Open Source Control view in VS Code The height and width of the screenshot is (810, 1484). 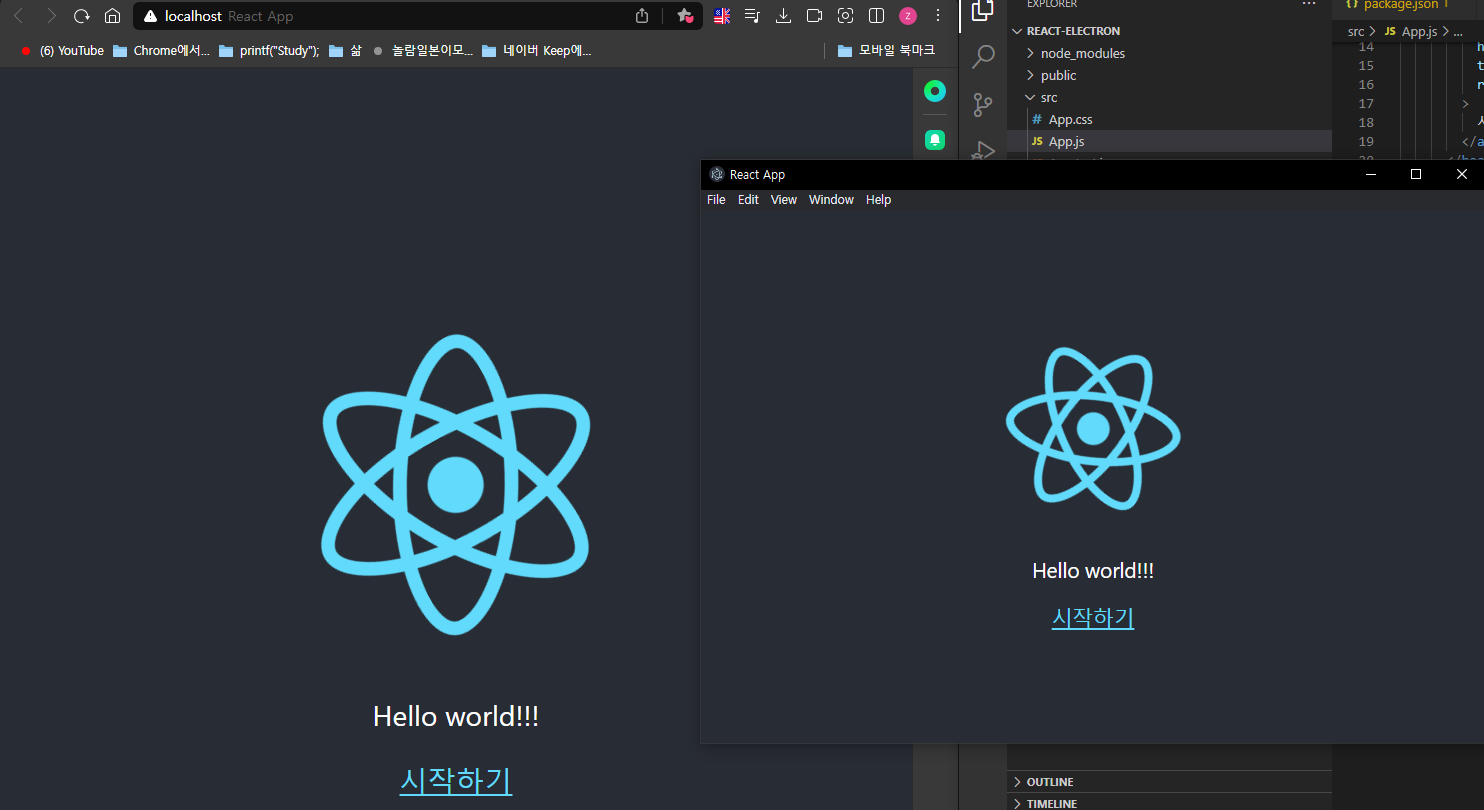click(983, 104)
